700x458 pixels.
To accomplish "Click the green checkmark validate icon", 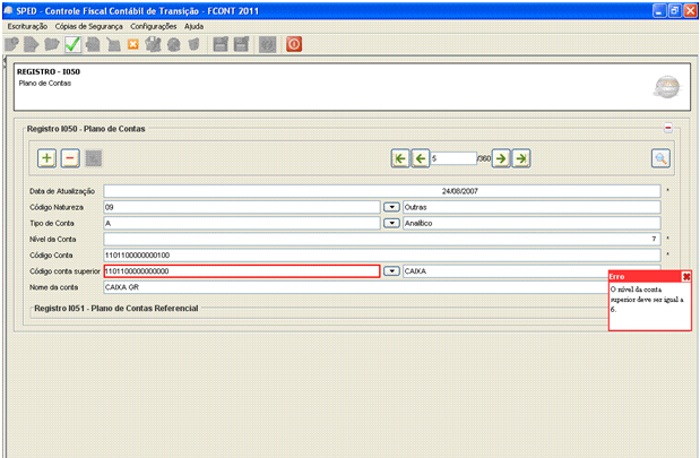I will [x=73, y=44].
